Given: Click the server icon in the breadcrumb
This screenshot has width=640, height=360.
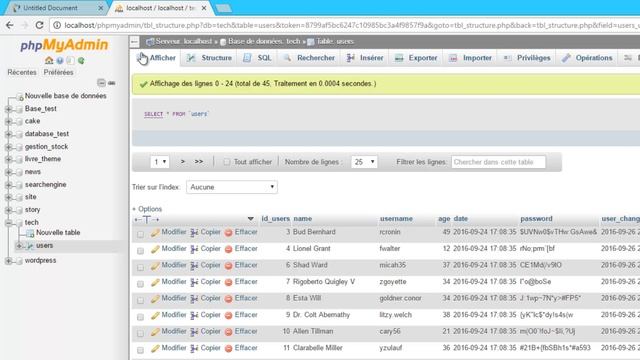Looking at the screenshot, I should [150, 42].
